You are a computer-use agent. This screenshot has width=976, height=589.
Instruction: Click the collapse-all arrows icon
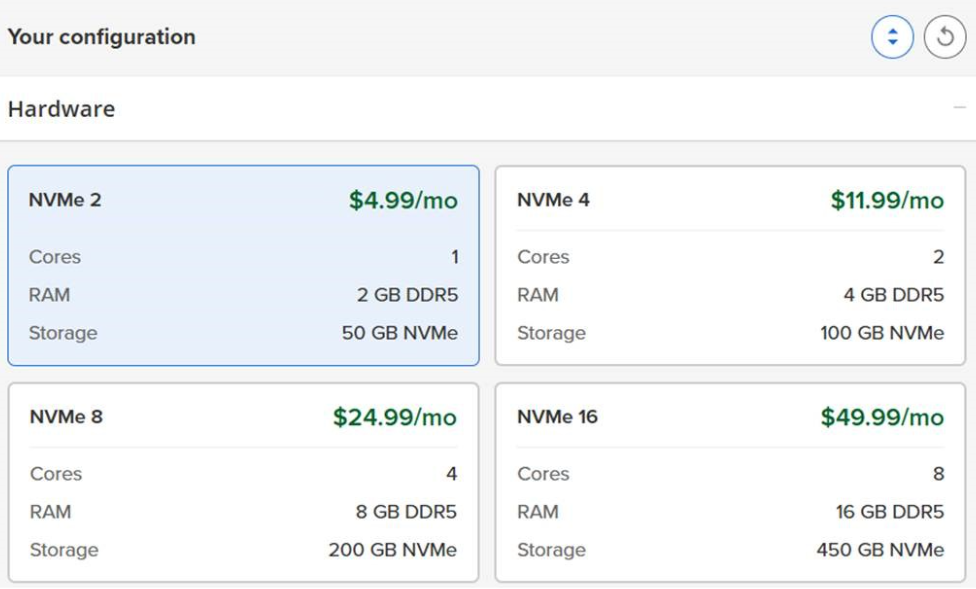click(x=891, y=37)
